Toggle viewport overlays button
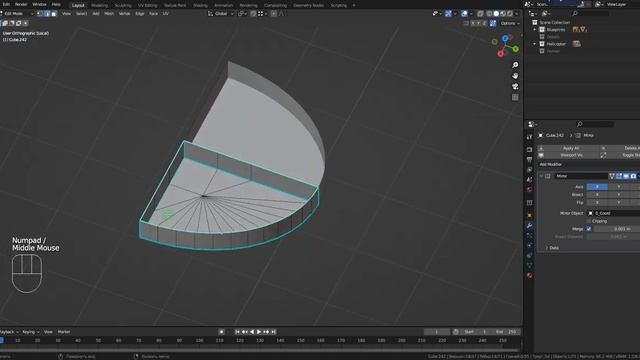Viewport: 640px width, 360px height. pos(464,13)
